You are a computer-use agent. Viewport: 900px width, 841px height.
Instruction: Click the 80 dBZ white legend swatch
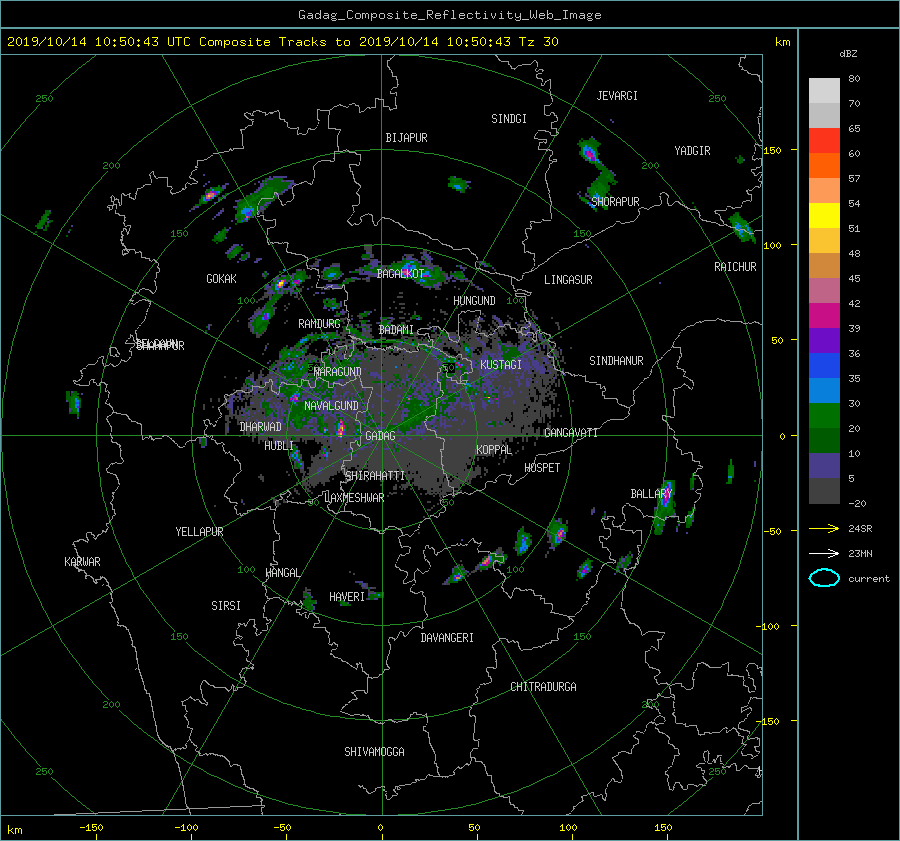tap(824, 90)
